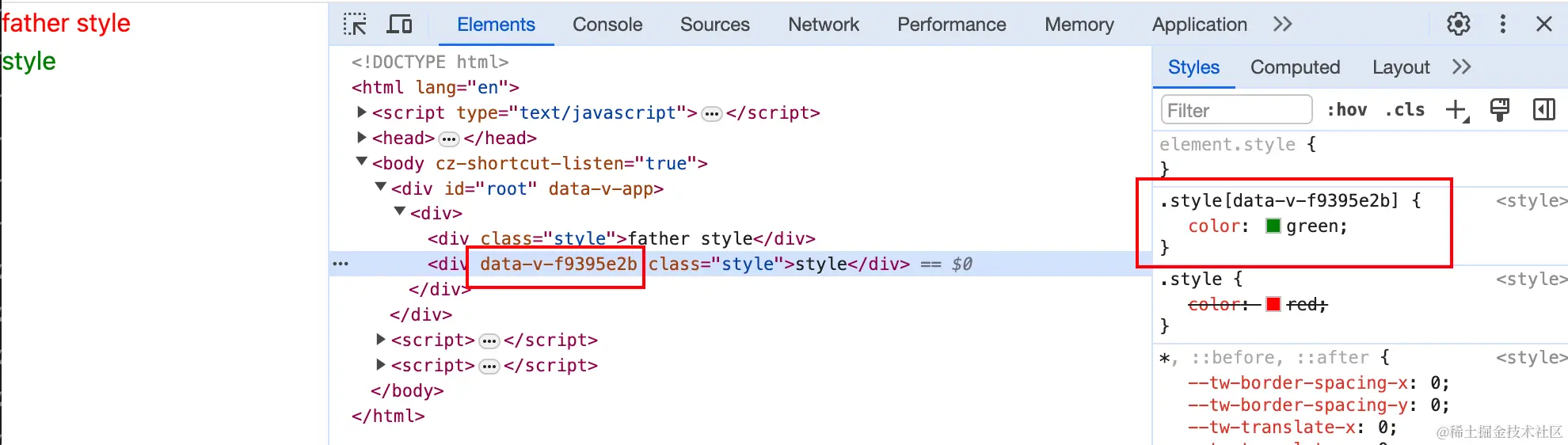Click the struck-through color: red declaration

(x=1258, y=304)
